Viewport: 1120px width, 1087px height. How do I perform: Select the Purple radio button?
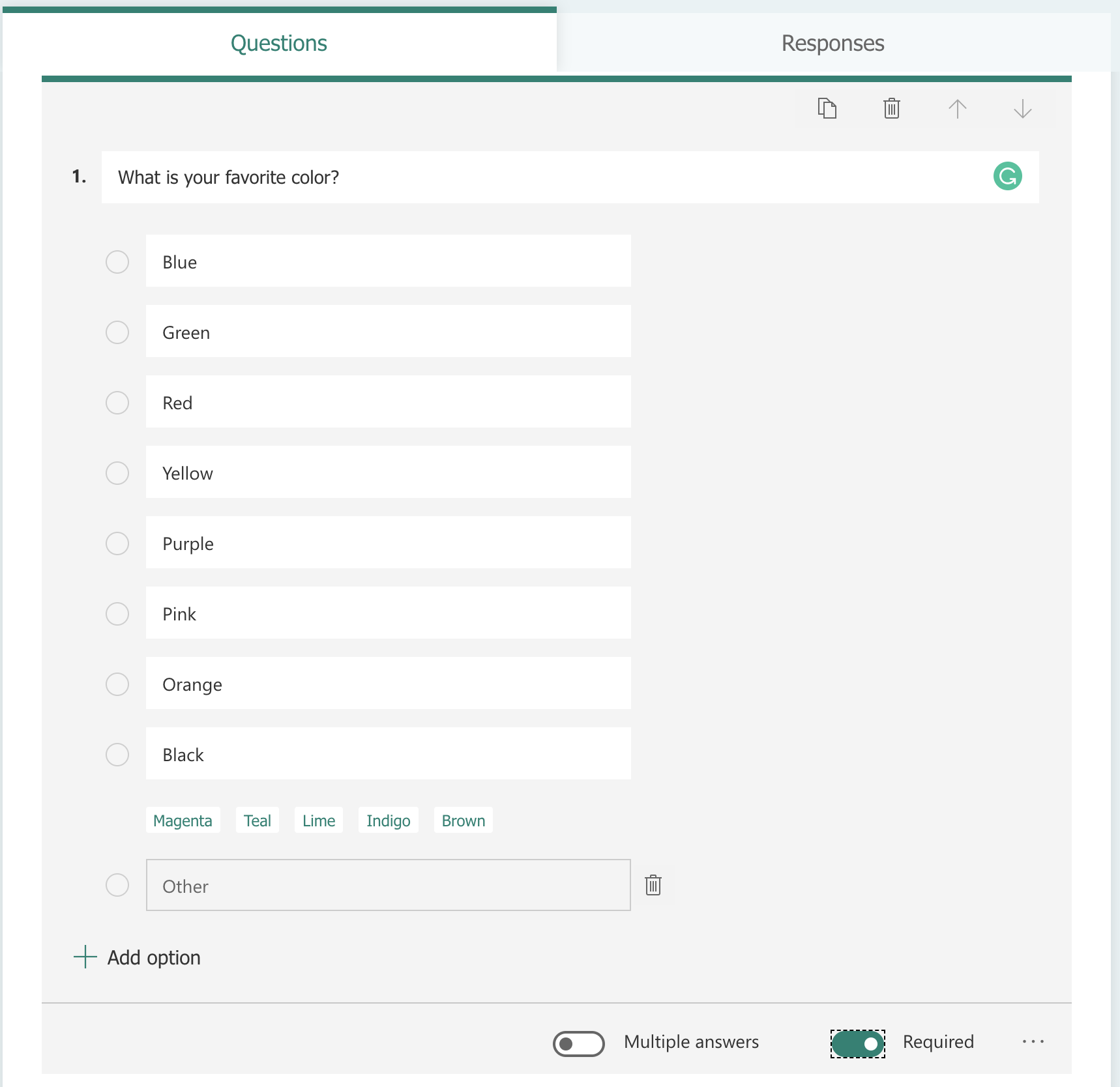(x=117, y=543)
